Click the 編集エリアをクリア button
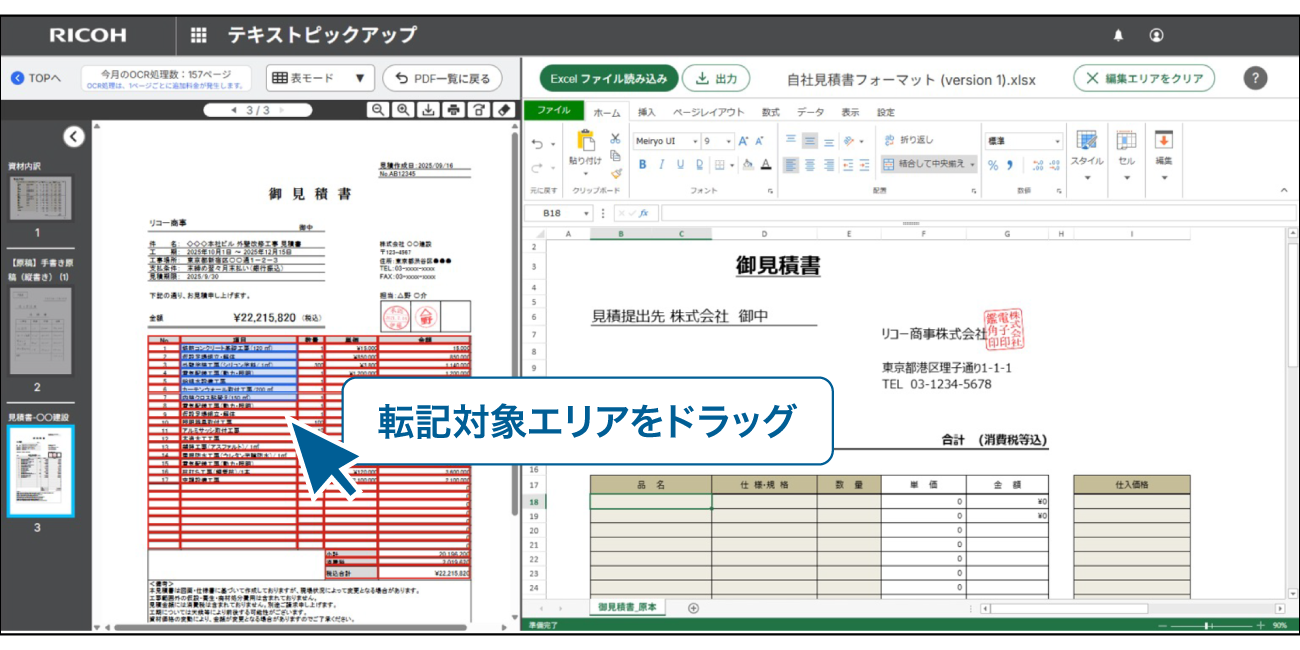Viewport: 1300px width, 650px height. (1144, 78)
